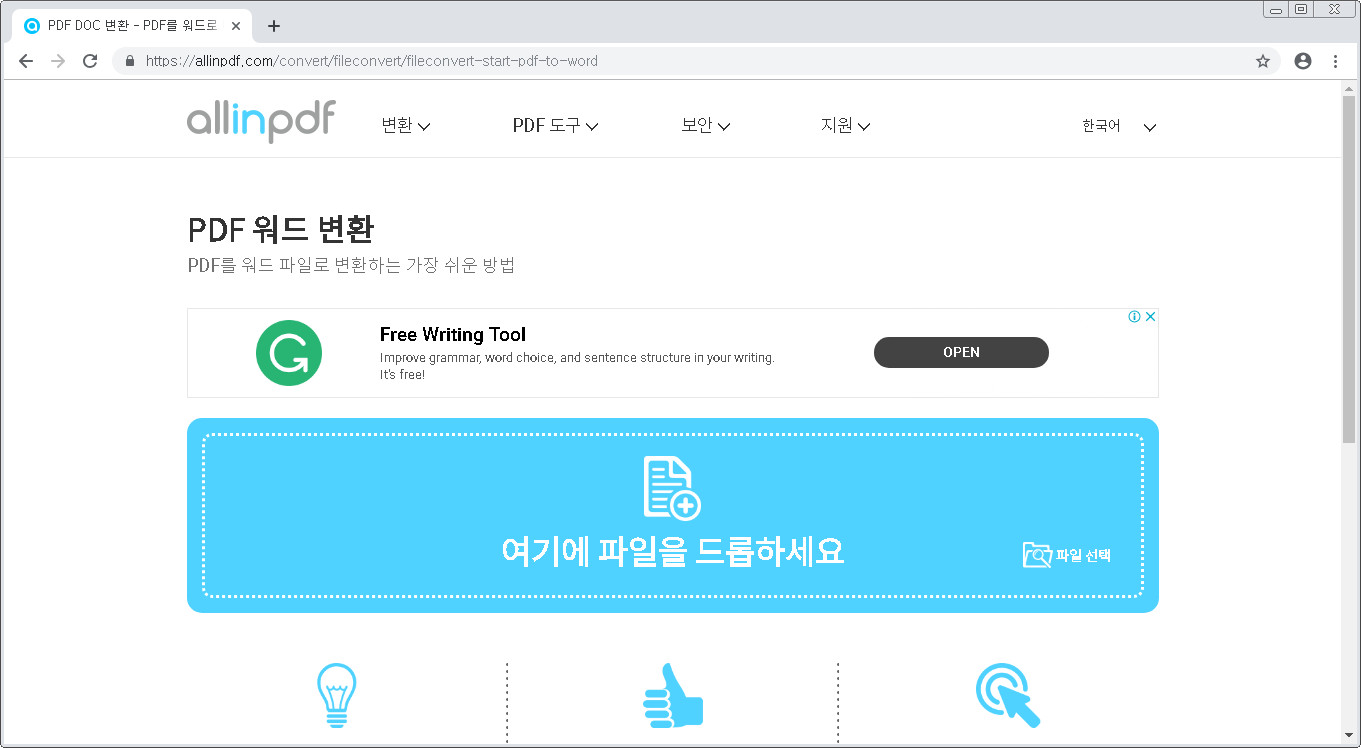Expand the PDF 도구 menu
Viewport: 1361px width, 748px height.
[555, 126]
